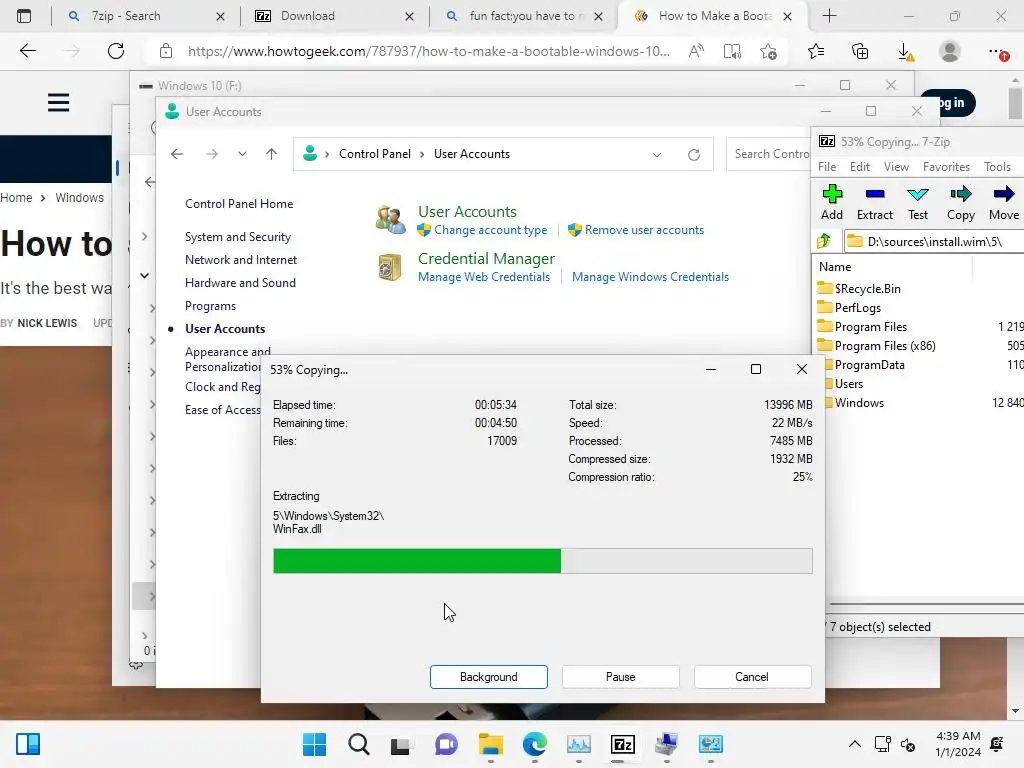1024x768 pixels.
Task: Click the Credential Manager safe icon
Action: [x=390, y=267]
